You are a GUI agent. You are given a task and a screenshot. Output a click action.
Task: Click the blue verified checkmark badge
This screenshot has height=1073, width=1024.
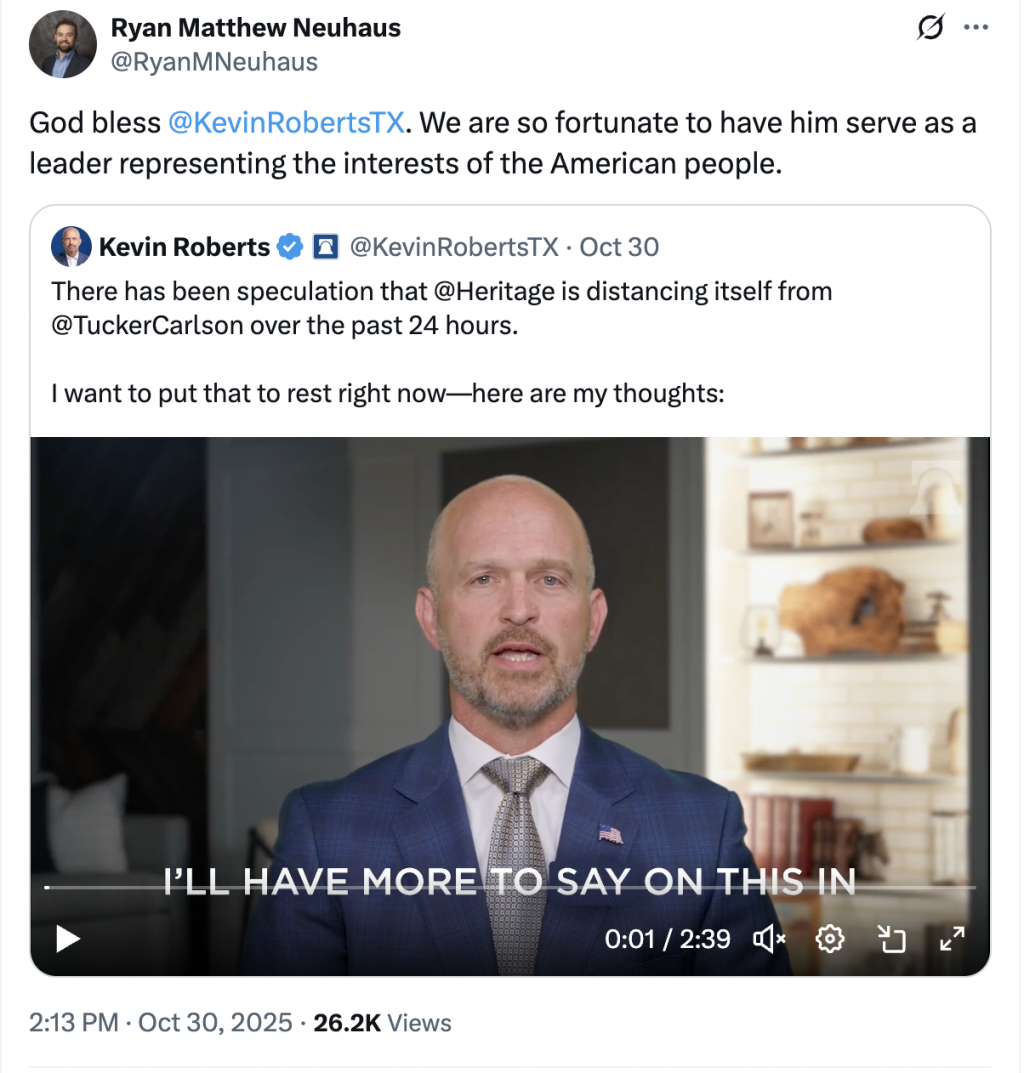289,246
